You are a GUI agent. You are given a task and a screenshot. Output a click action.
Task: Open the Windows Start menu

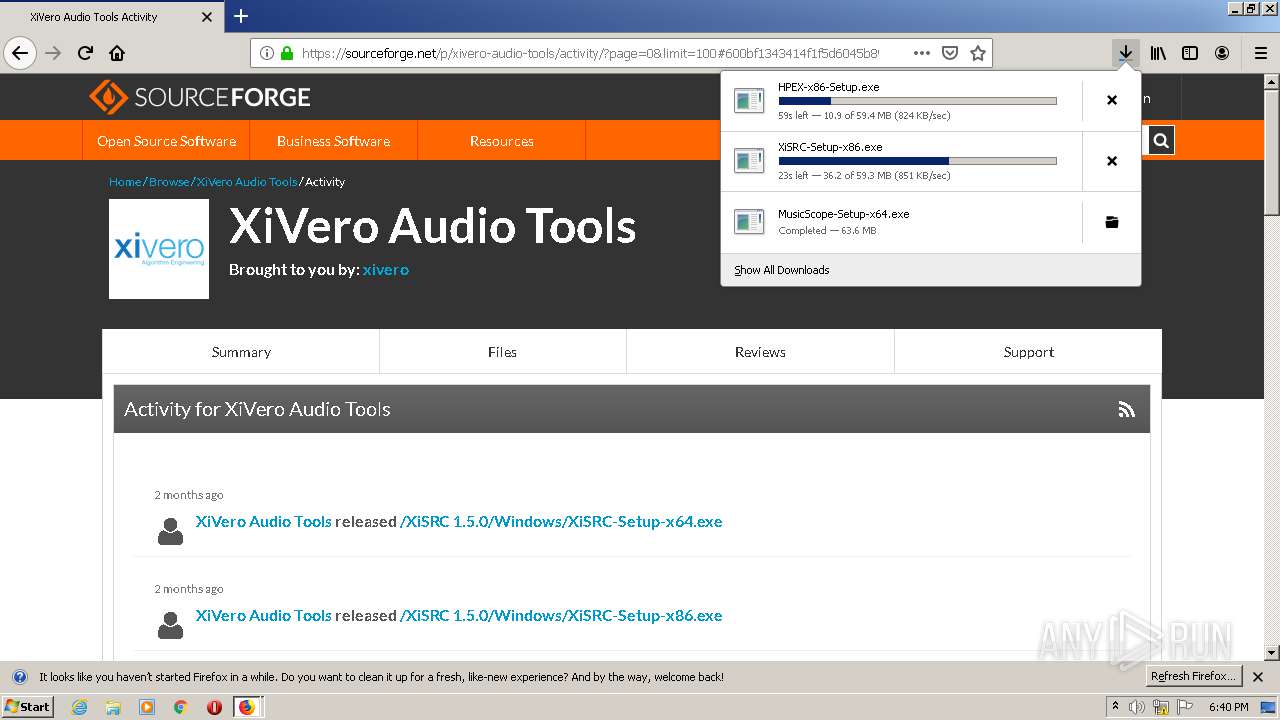pyautogui.click(x=27, y=706)
